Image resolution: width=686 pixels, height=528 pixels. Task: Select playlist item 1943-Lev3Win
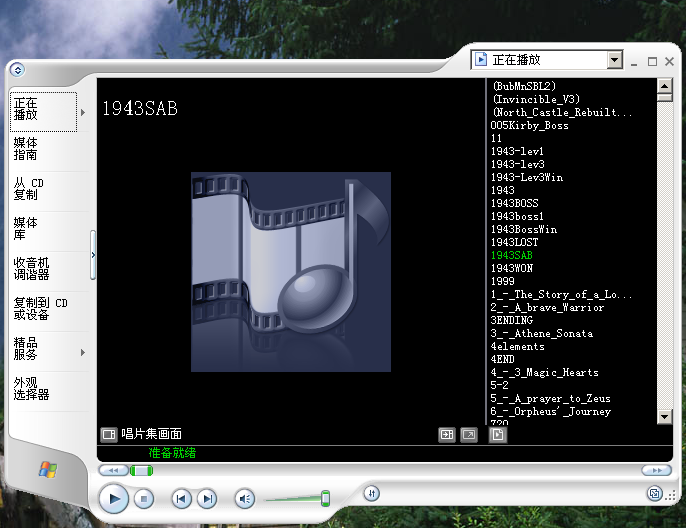click(x=527, y=177)
